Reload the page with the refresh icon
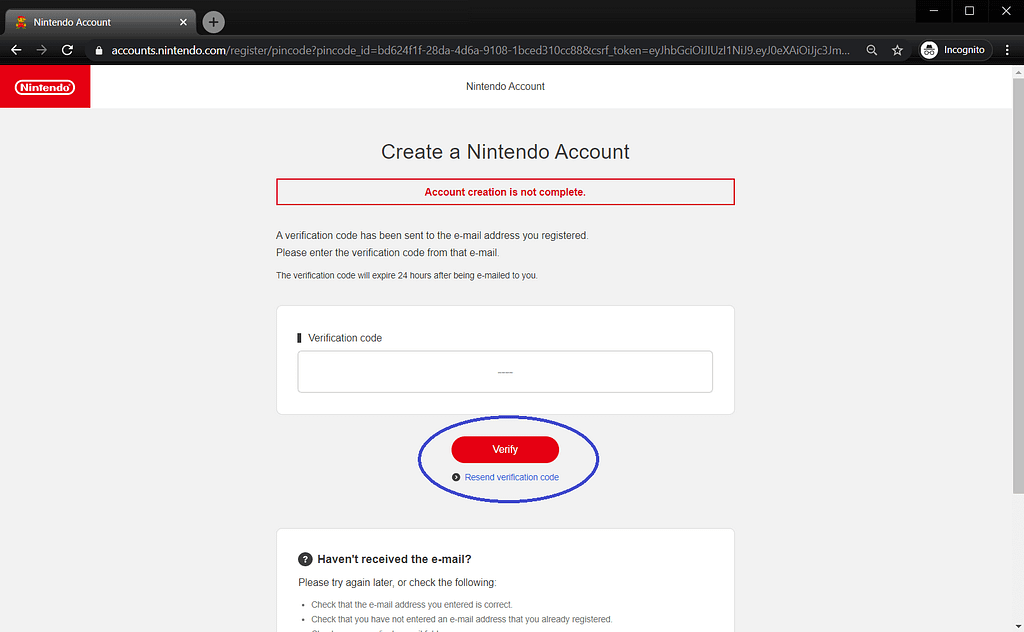This screenshot has height=632, width=1024. coord(67,50)
